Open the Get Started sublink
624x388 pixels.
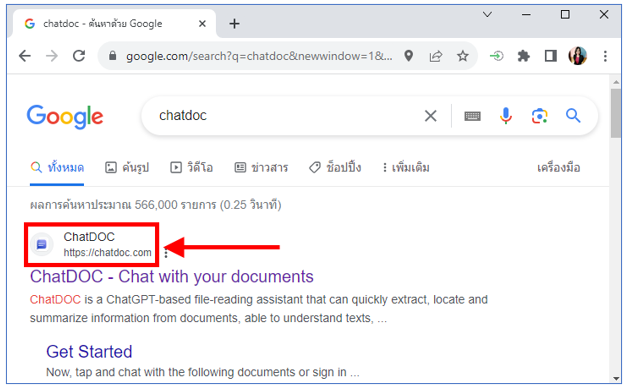pyautogui.click(x=89, y=352)
